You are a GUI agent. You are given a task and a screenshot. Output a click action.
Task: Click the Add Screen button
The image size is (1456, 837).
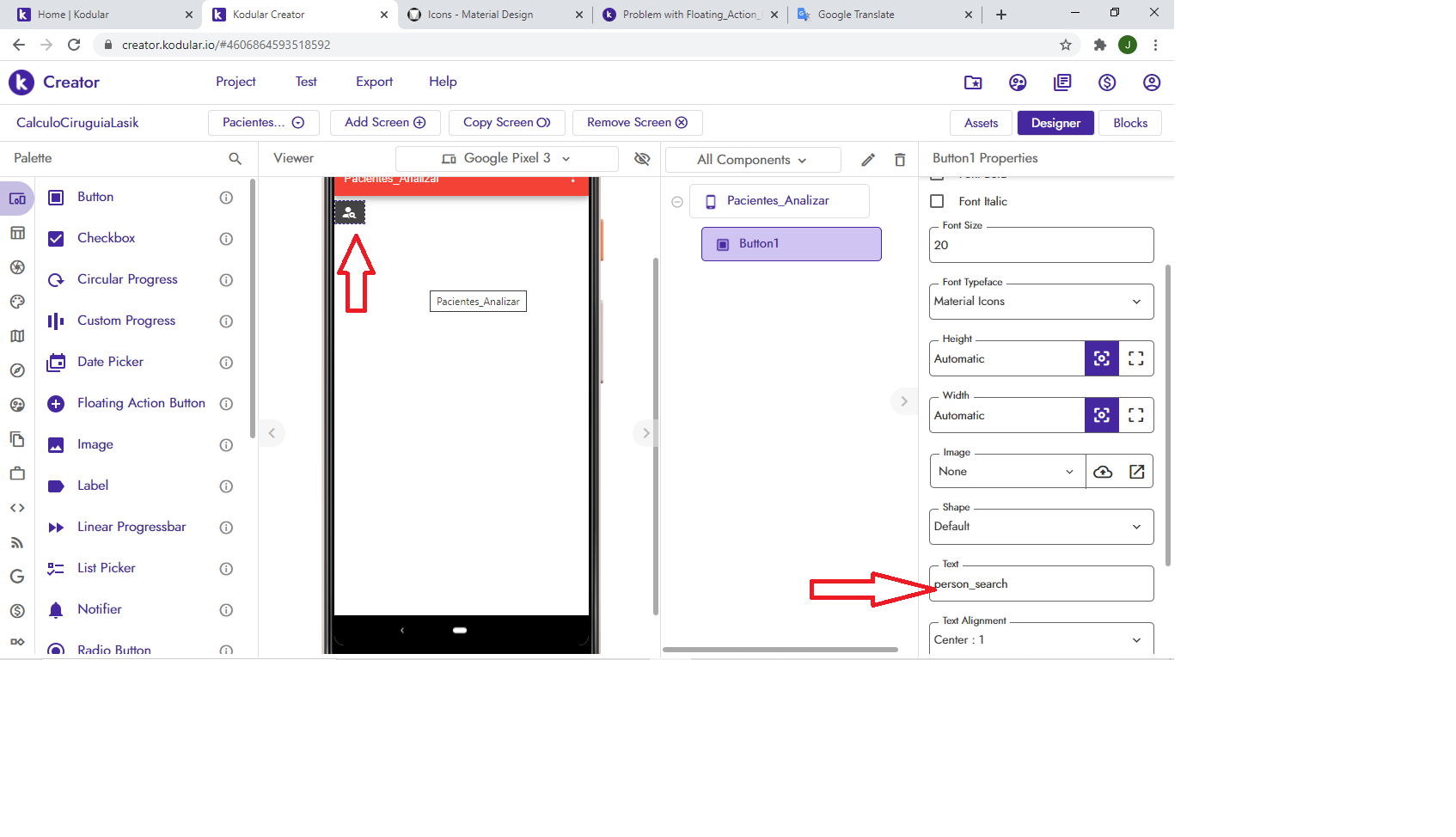385,123
